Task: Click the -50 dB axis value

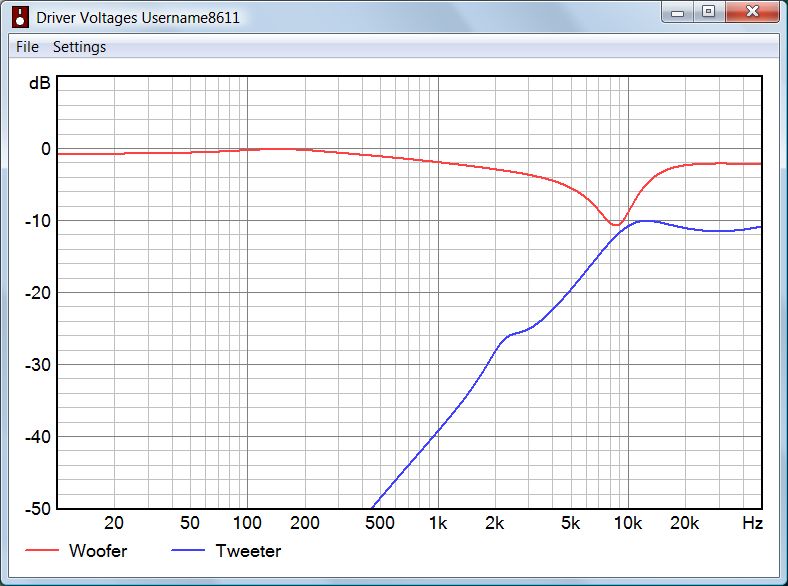Action: [x=38, y=508]
